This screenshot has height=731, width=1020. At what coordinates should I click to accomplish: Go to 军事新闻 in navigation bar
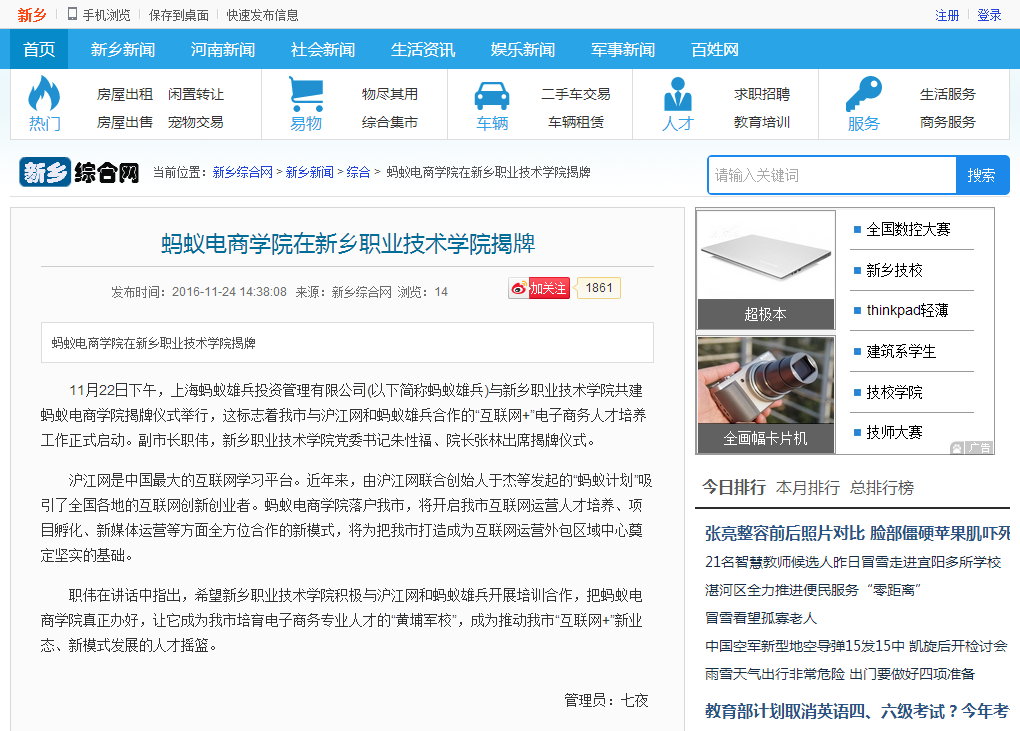coord(623,49)
